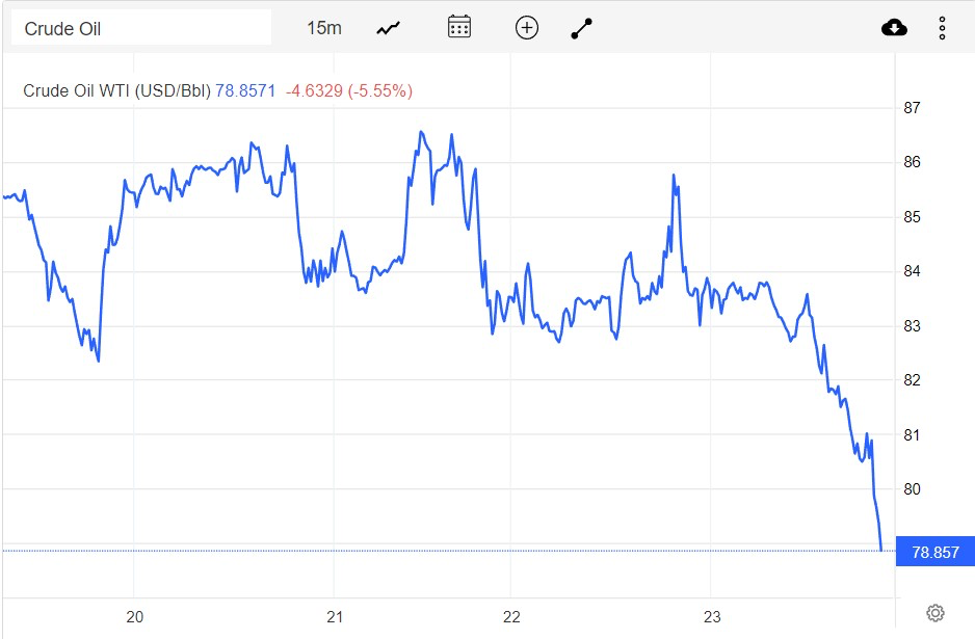Select the trend line drawing tool
Screen dimensions: 977x639
tap(582, 29)
